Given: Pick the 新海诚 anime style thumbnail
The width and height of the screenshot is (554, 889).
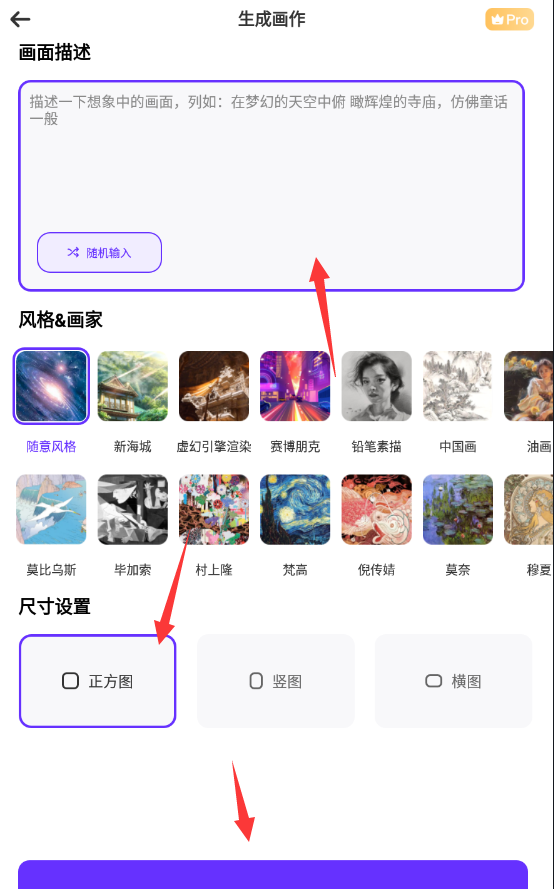Looking at the screenshot, I should [x=133, y=386].
